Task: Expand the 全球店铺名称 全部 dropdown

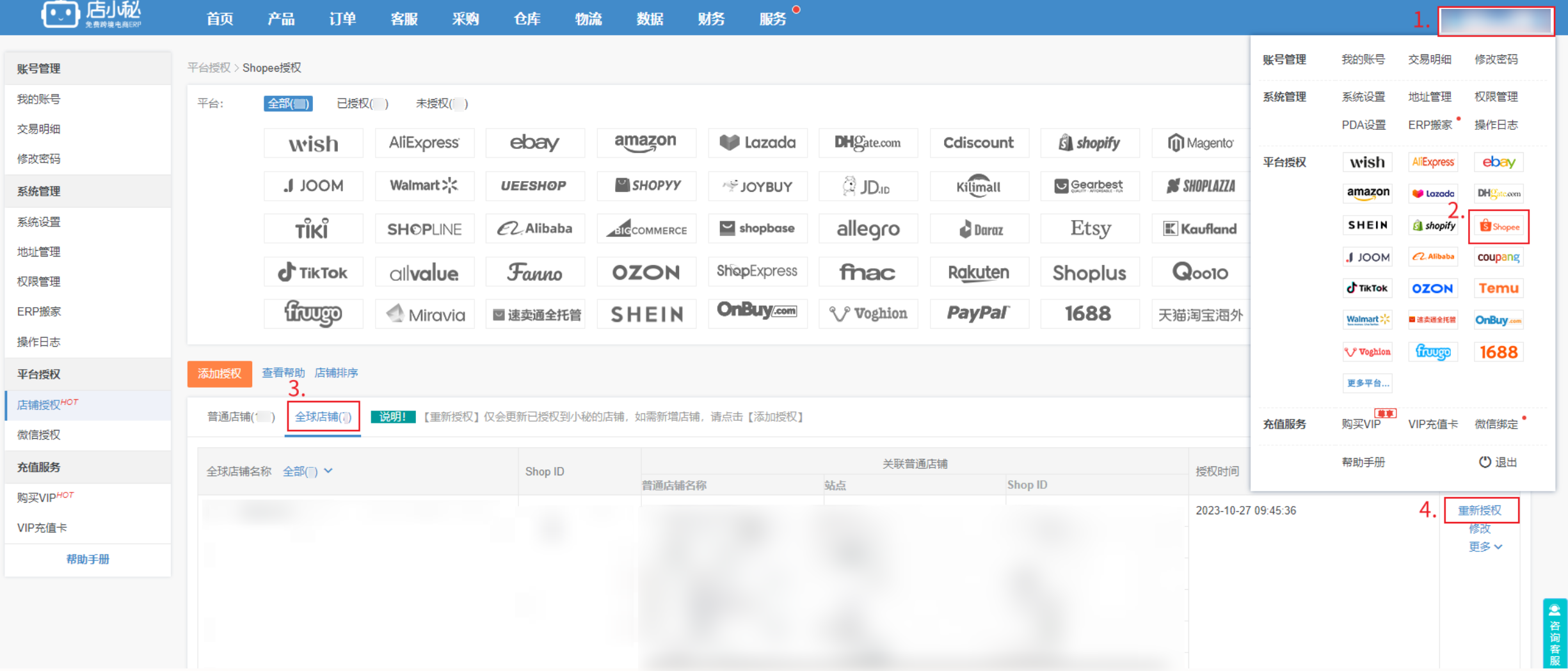Action: click(x=308, y=471)
